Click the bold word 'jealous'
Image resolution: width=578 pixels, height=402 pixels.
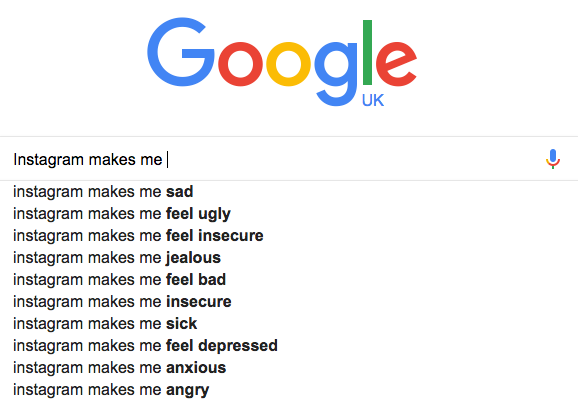(x=193, y=258)
